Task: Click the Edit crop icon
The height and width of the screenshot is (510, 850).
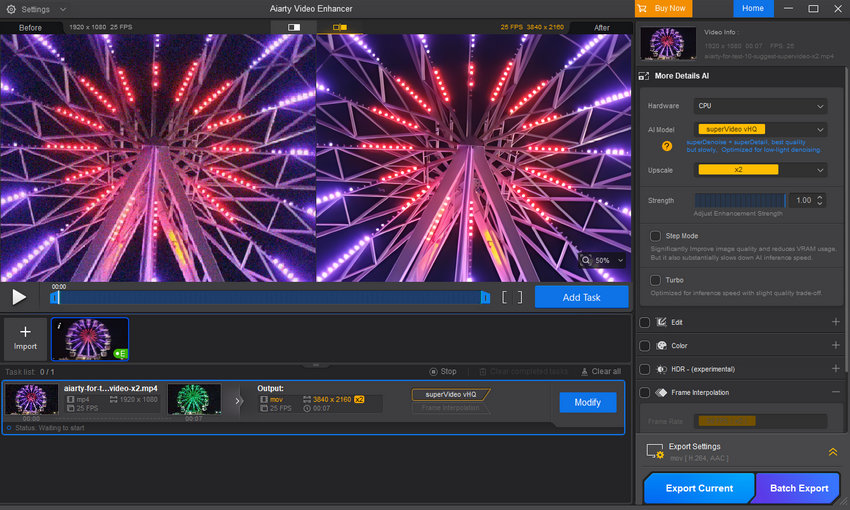Action: pyautogui.click(x=661, y=322)
